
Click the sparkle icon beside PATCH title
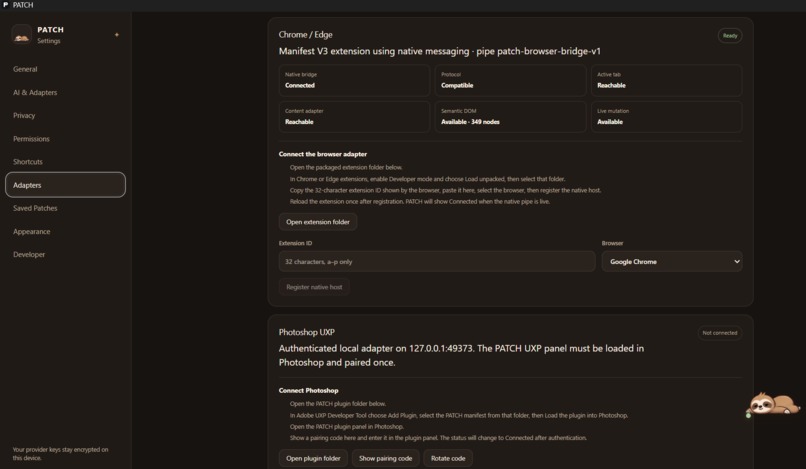pyautogui.click(x=117, y=34)
